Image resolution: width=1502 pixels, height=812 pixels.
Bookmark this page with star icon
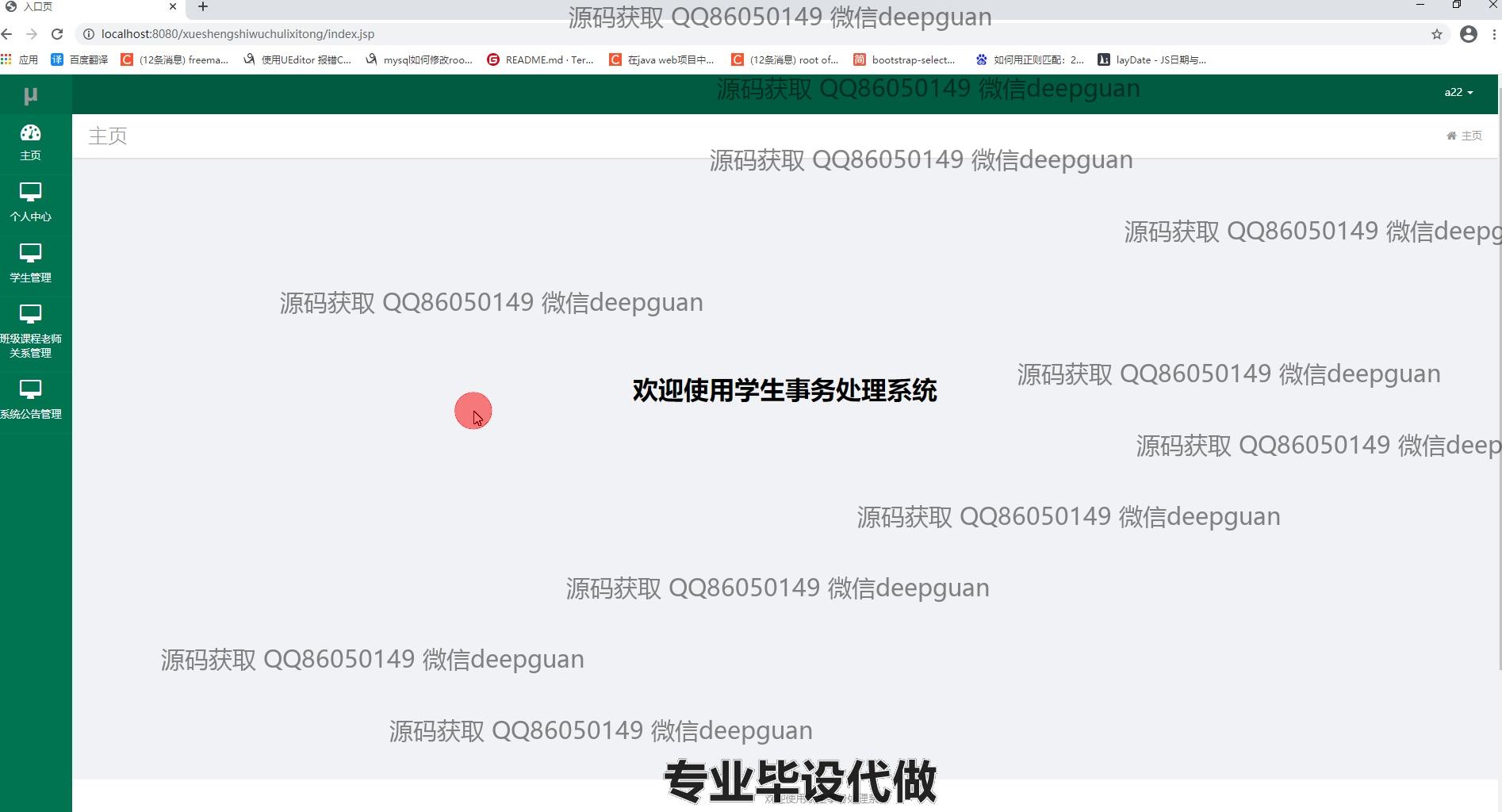(x=1436, y=34)
